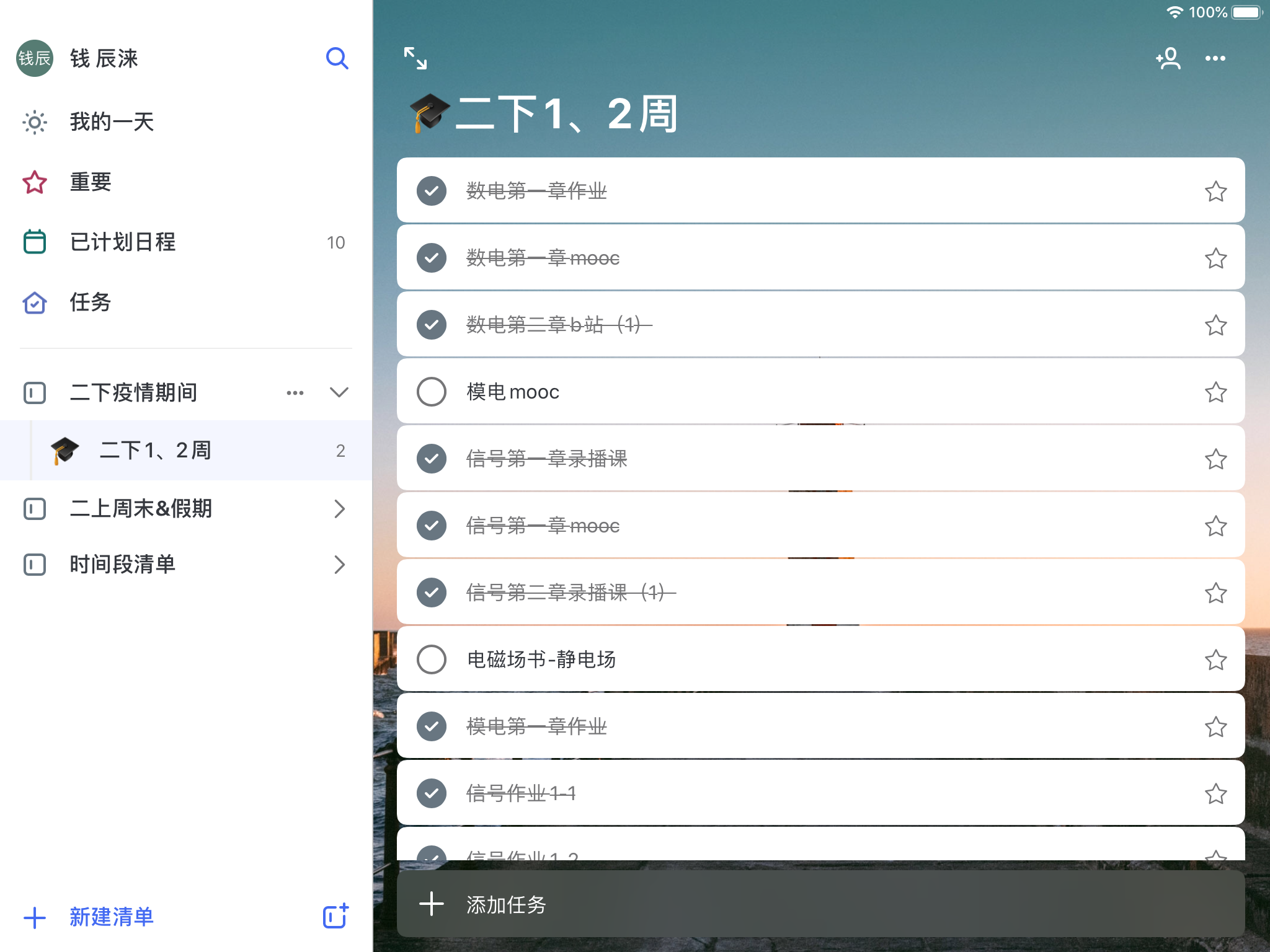
Task: Uncheck the completed 数电第一章作业 task
Action: [x=432, y=191]
